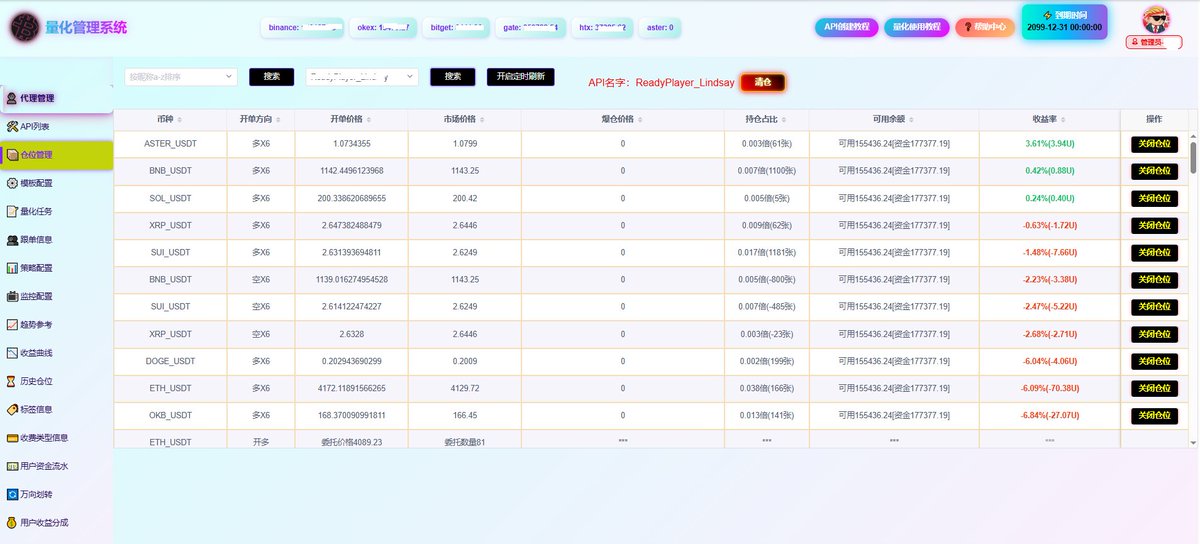Screen dimensions: 1200x544
Task: Click the 委托价格4089.23 cell
Action: tap(351, 440)
